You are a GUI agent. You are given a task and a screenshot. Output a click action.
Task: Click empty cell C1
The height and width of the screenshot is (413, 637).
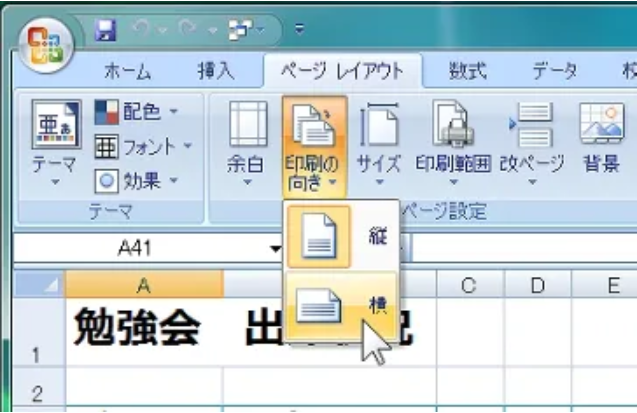coord(470,332)
